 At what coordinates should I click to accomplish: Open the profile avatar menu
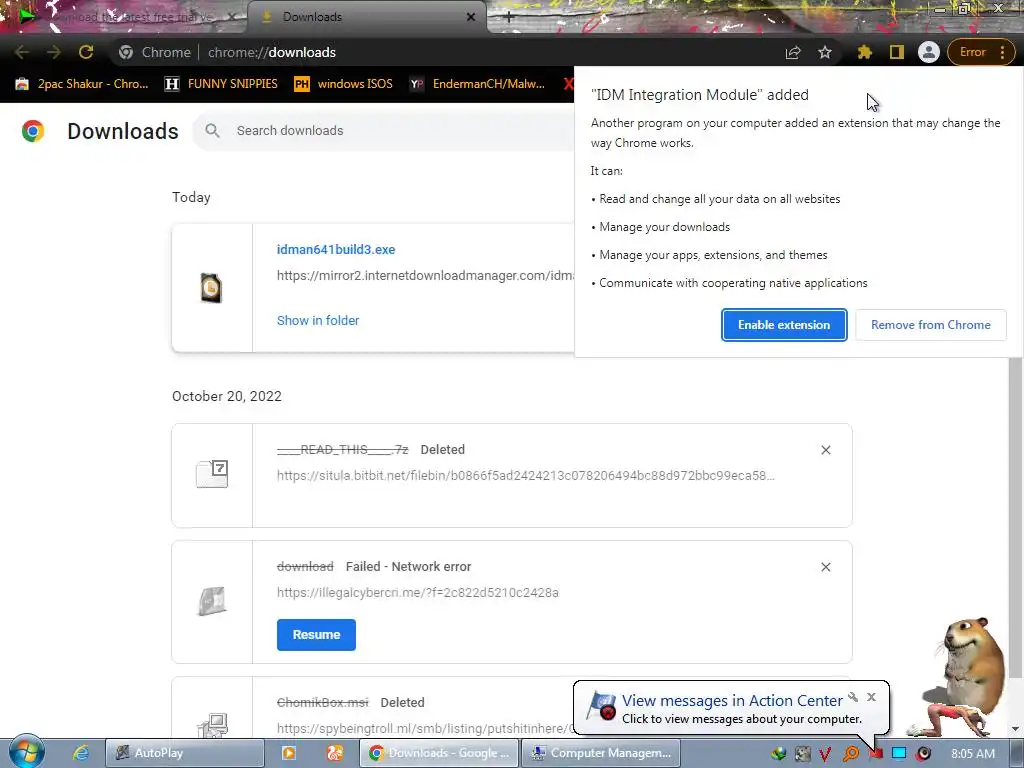tap(928, 52)
